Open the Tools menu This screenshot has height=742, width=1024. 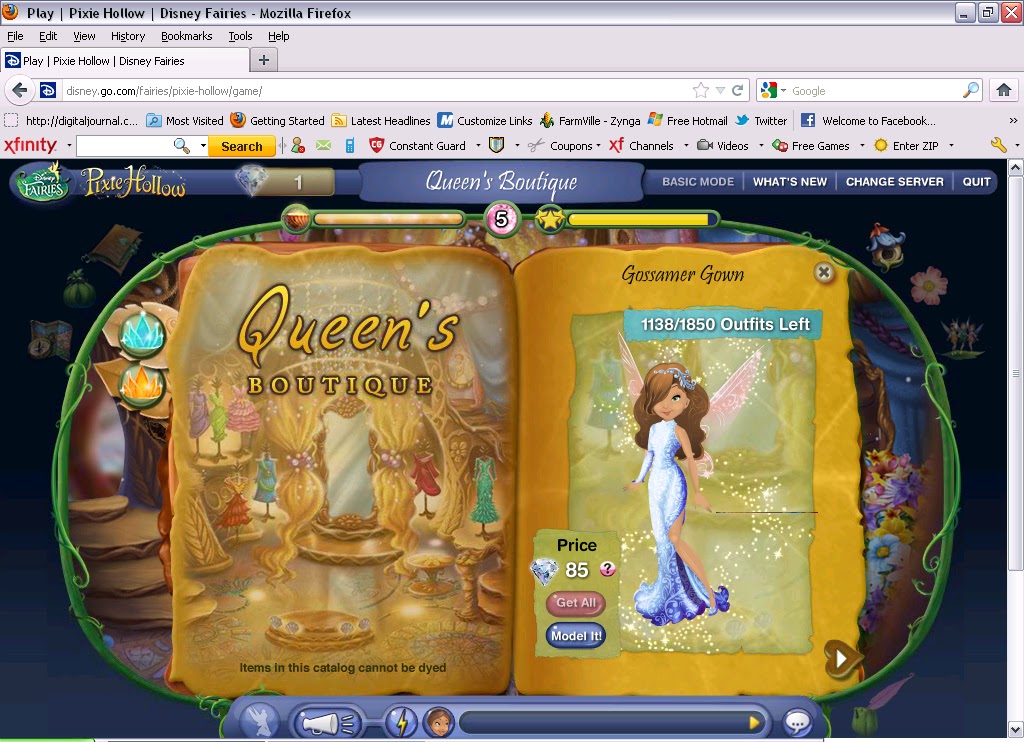pos(240,36)
